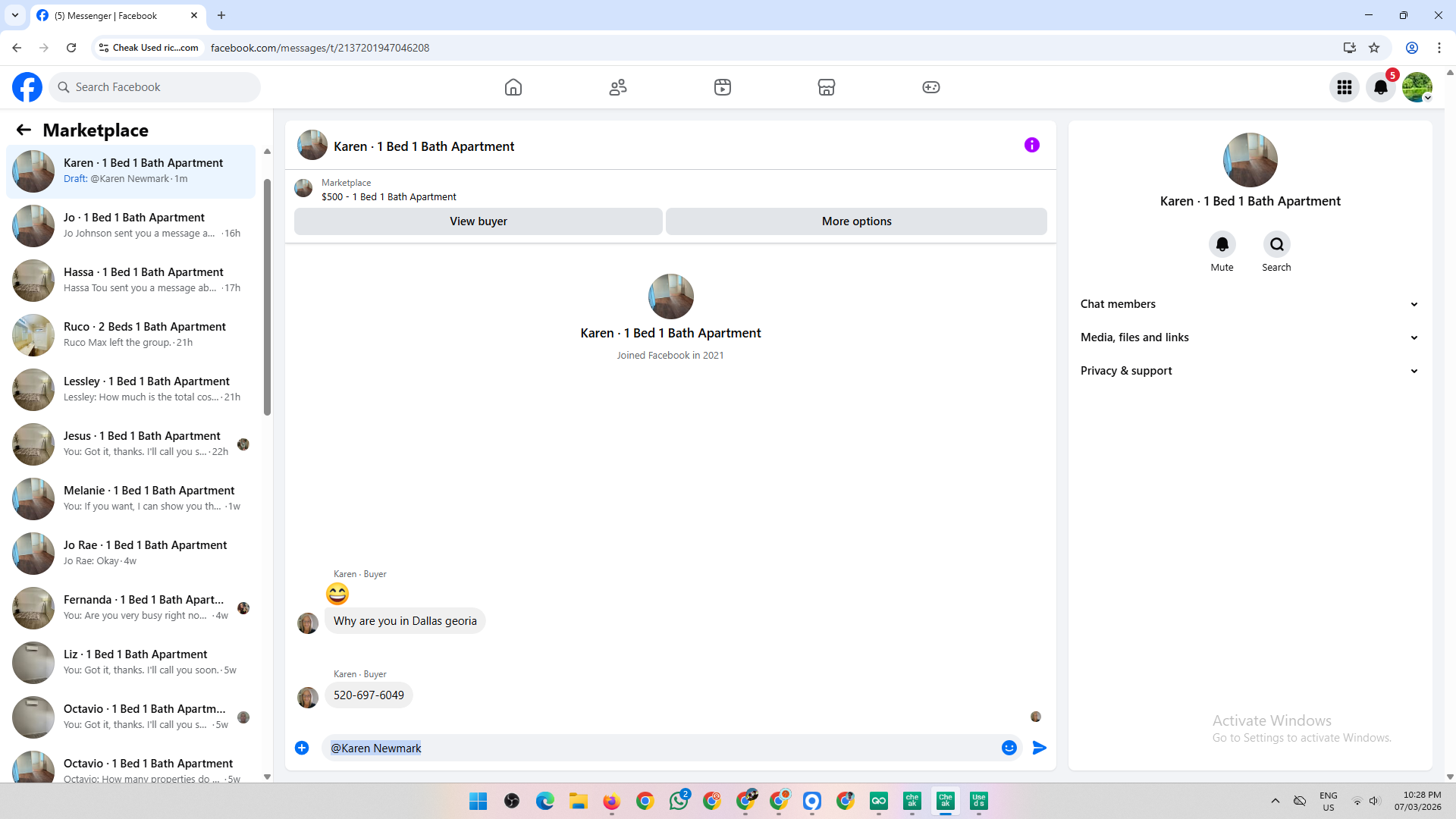The height and width of the screenshot is (819, 1456).
Task: Open more attachment actions plus icon
Action: click(302, 748)
